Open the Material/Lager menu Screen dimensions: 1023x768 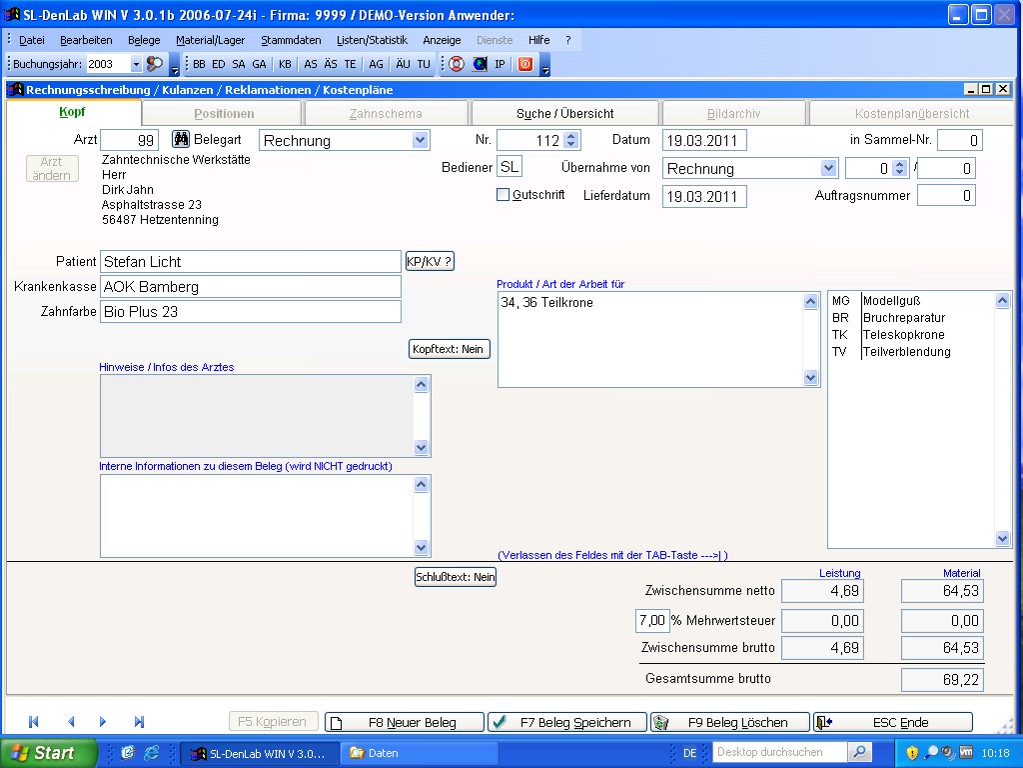tap(210, 40)
